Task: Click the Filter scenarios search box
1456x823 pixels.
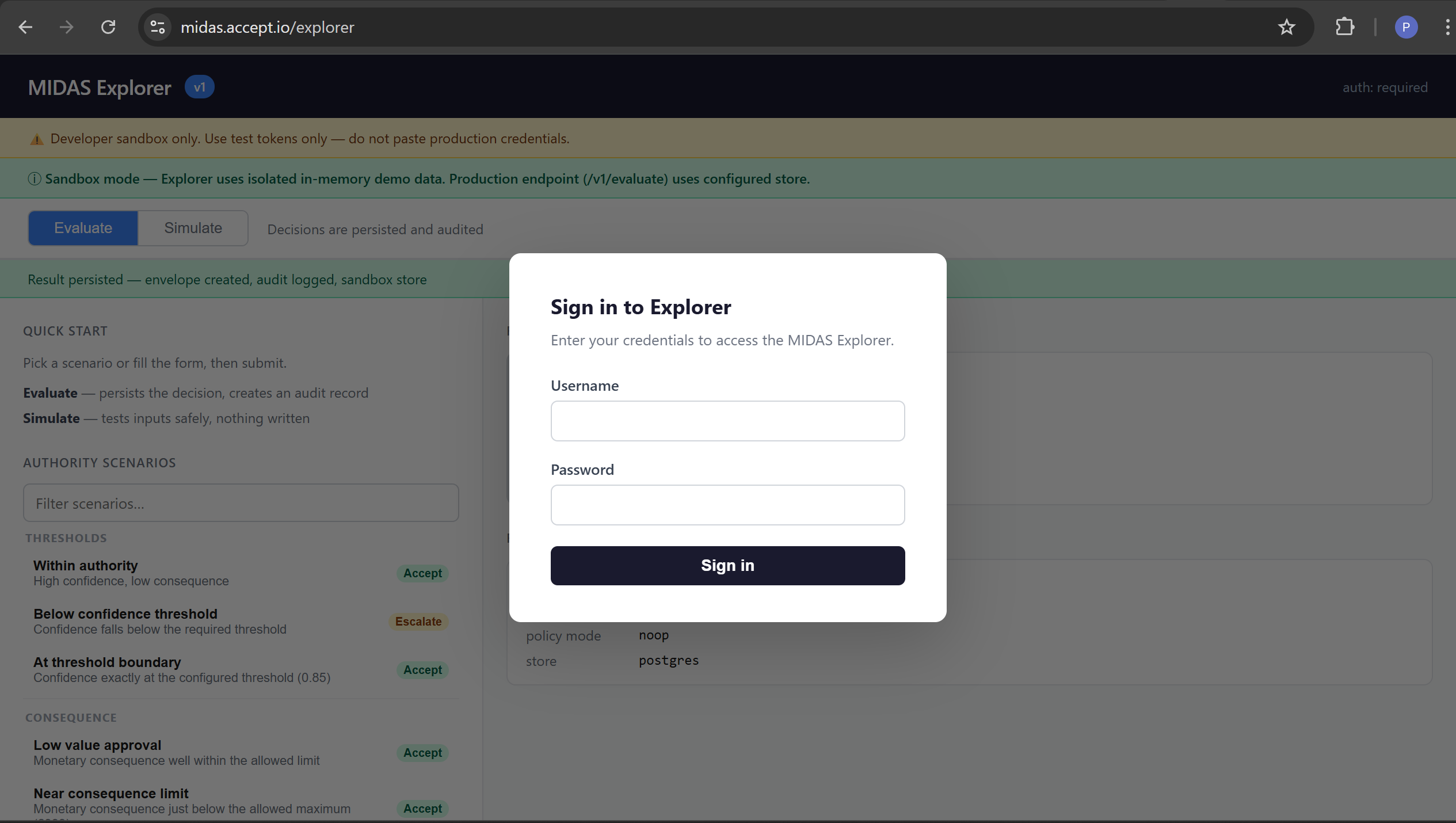Action: coord(241,502)
